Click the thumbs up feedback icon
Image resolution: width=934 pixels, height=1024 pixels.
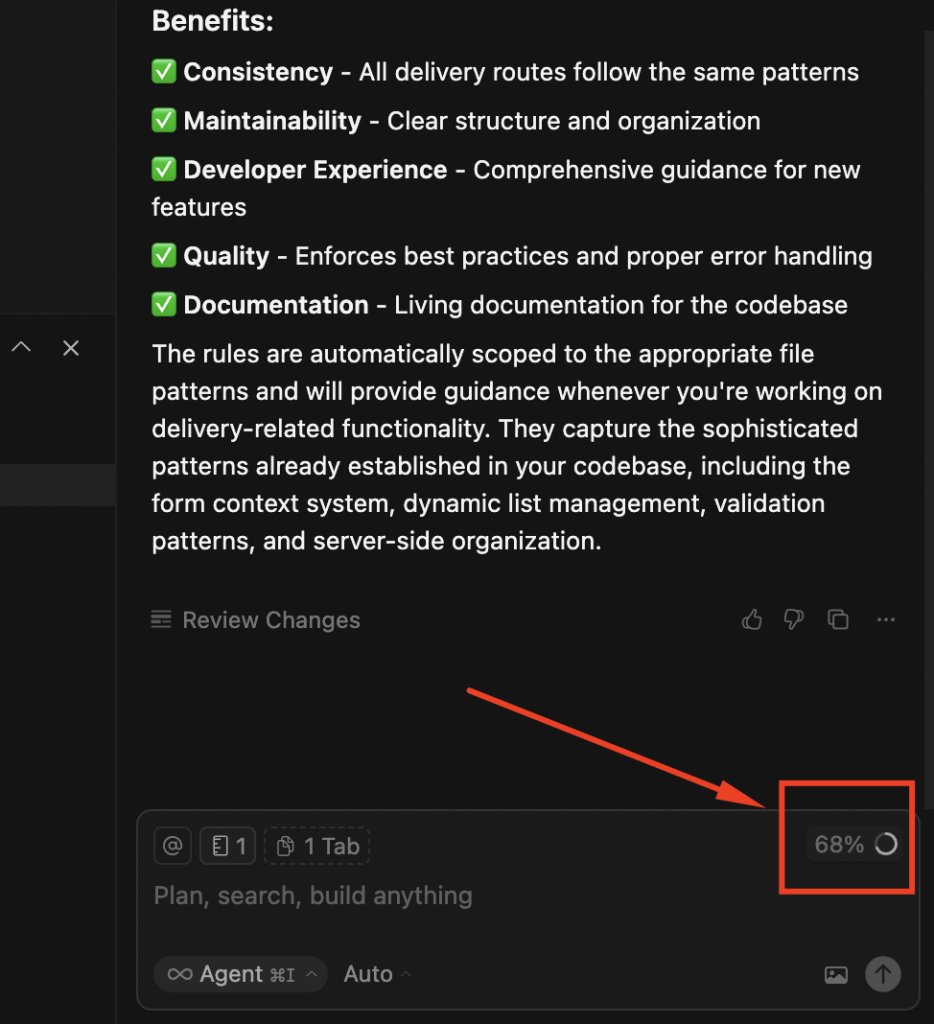pos(752,620)
